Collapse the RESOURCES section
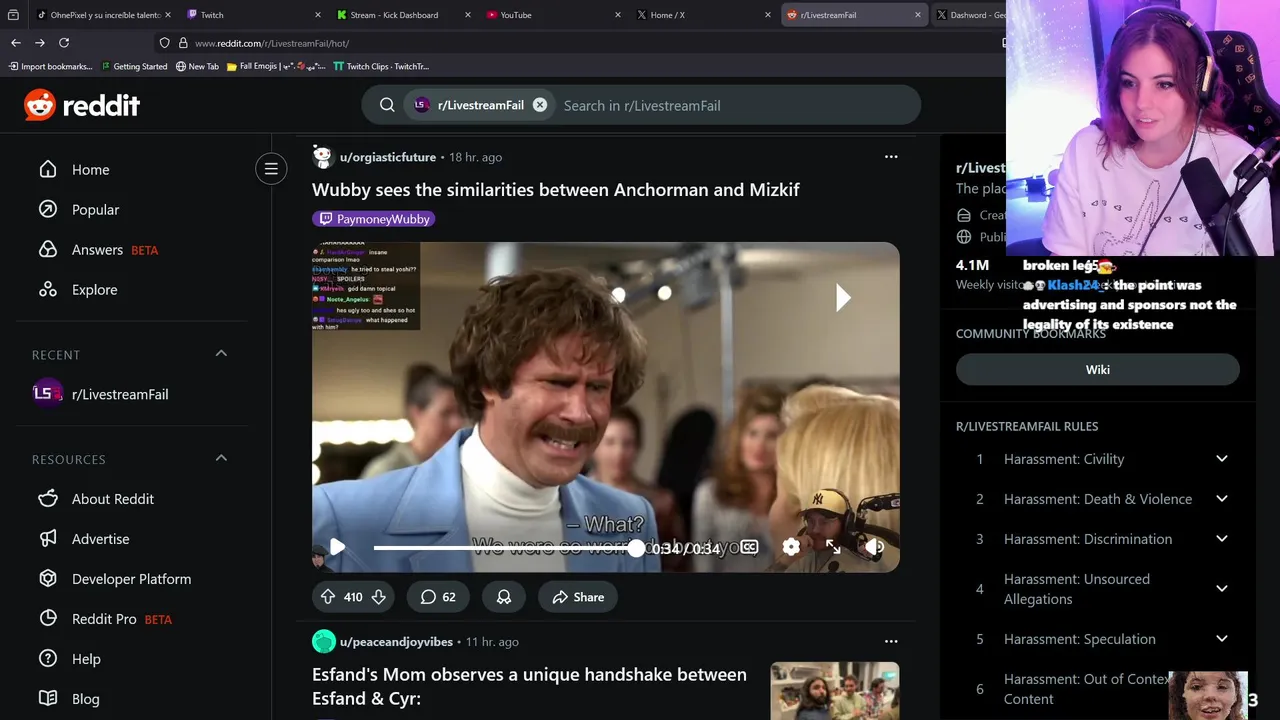Image resolution: width=1280 pixels, height=720 pixels. (222, 459)
